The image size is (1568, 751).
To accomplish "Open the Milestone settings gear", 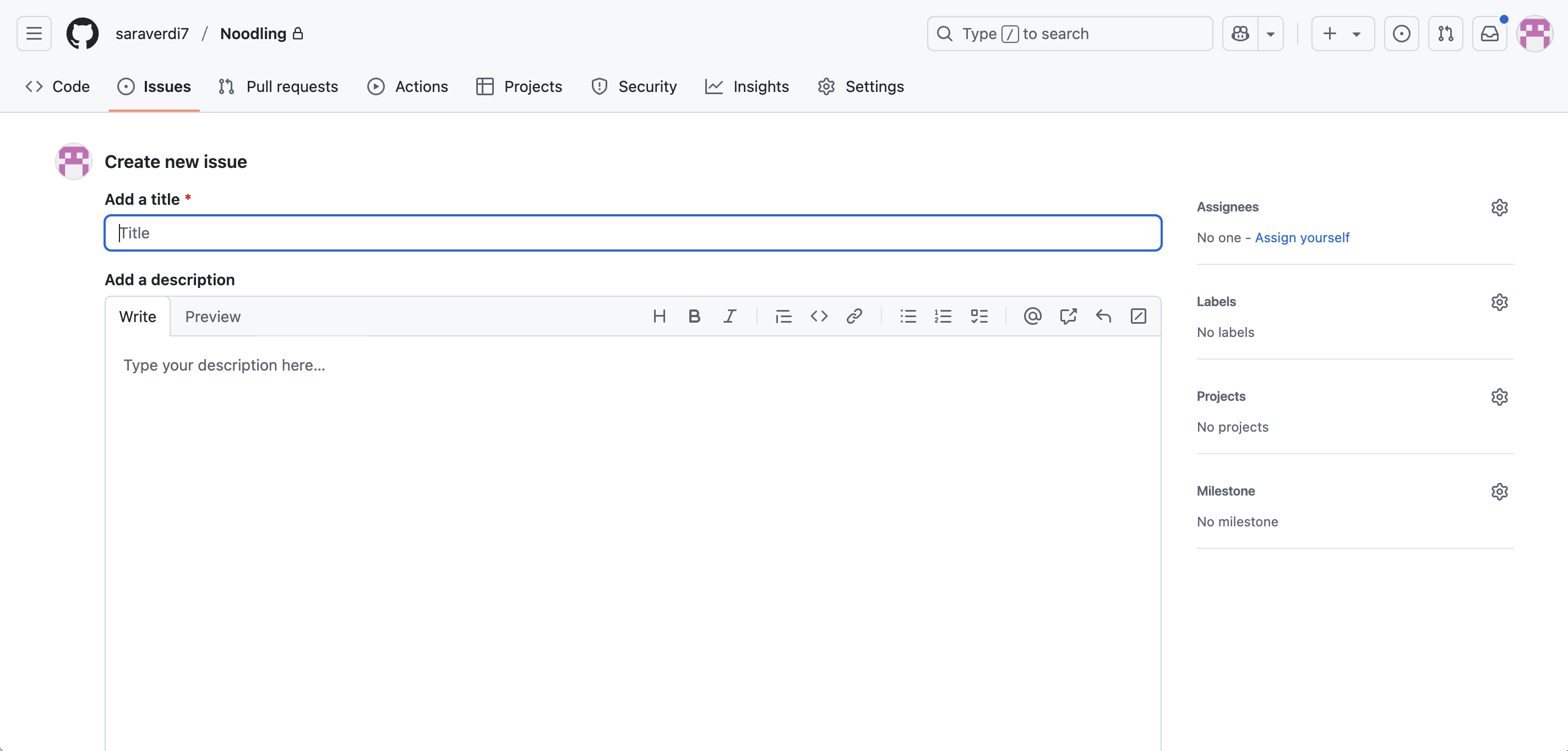I will click(x=1500, y=491).
